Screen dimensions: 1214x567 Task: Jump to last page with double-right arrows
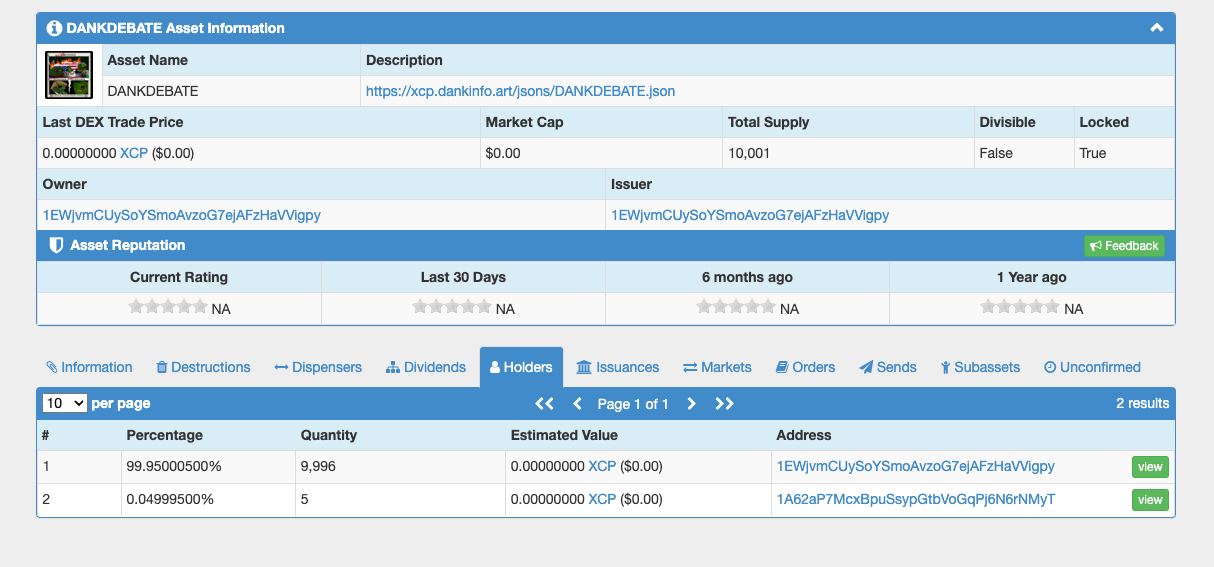tap(725, 404)
